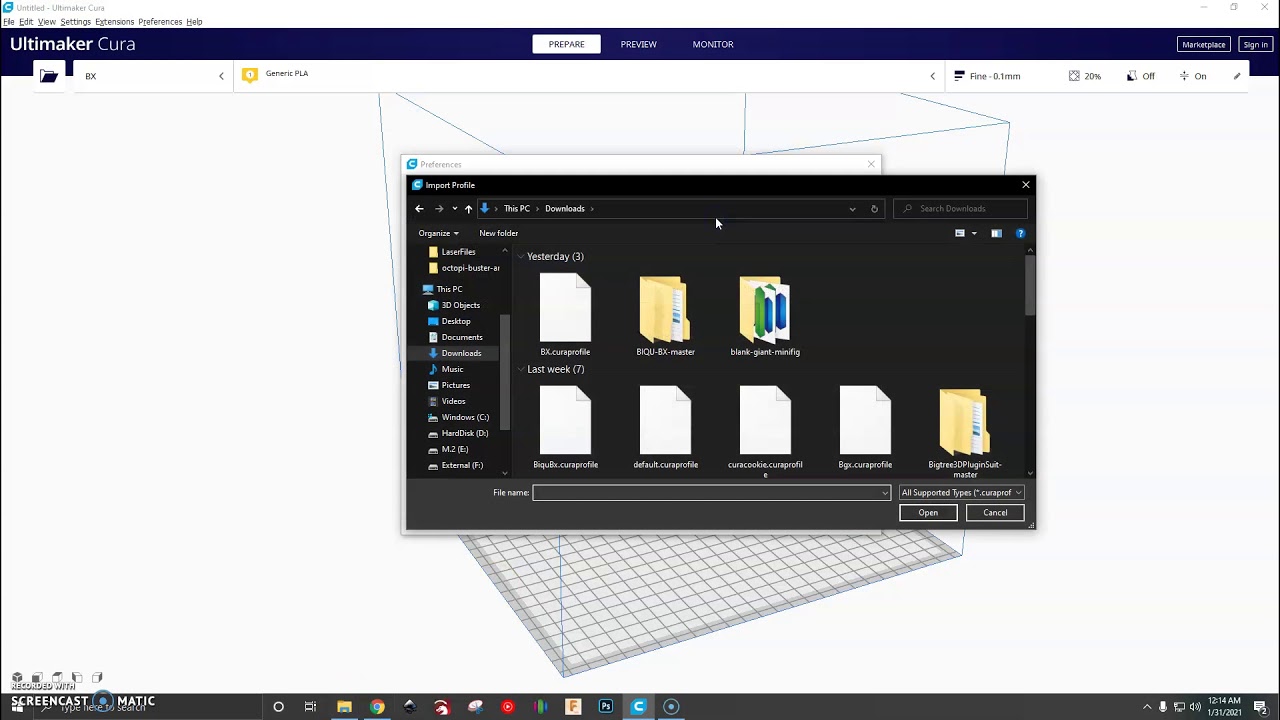Open the view options dropdown arrow
The image size is (1280, 720).
click(974, 233)
